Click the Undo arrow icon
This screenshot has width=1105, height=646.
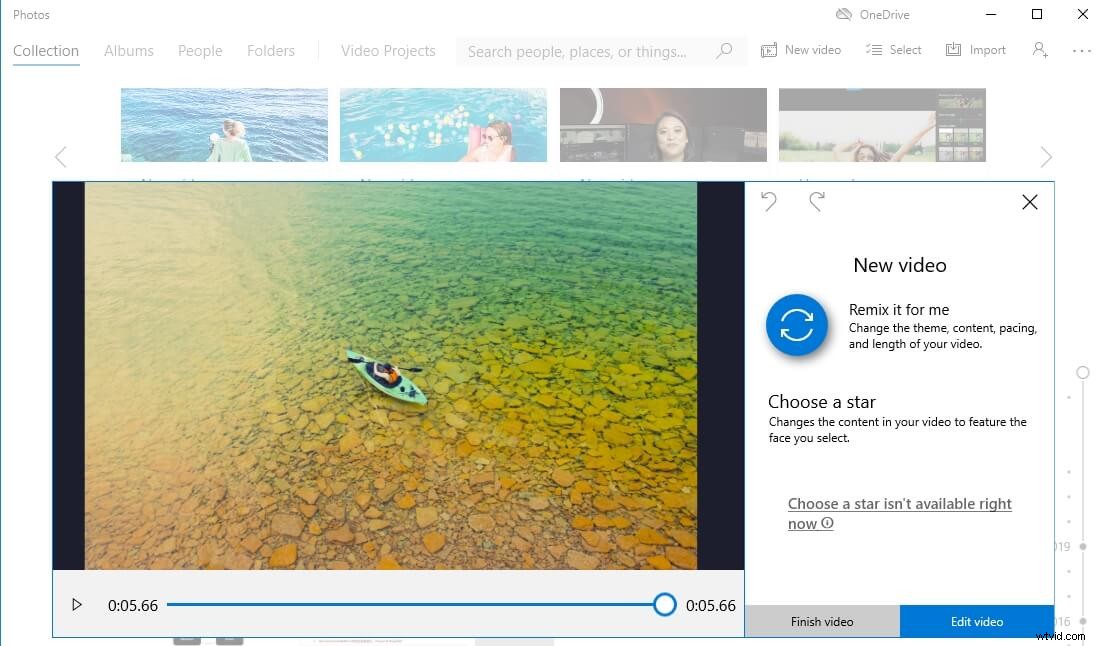click(769, 201)
